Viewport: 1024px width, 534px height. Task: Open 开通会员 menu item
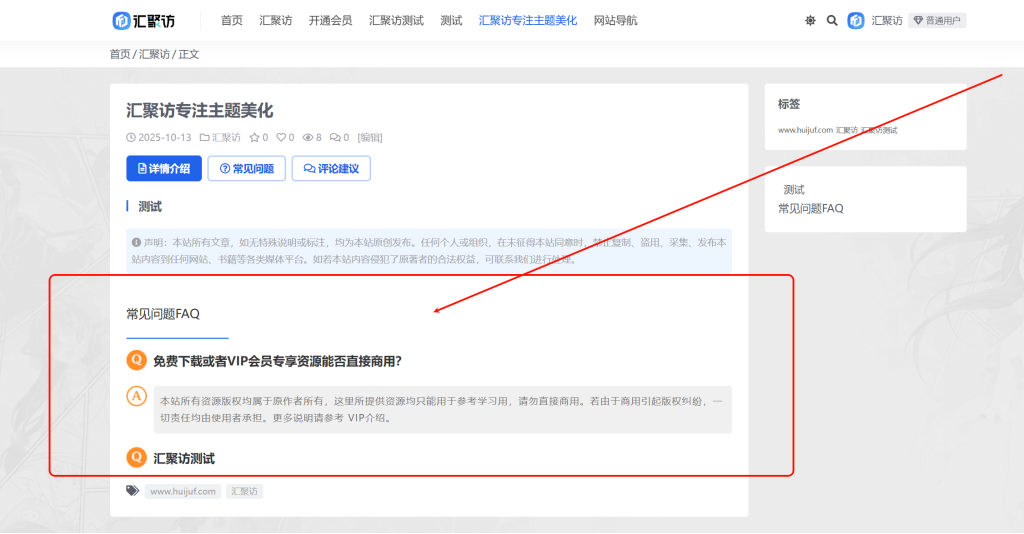(330, 21)
